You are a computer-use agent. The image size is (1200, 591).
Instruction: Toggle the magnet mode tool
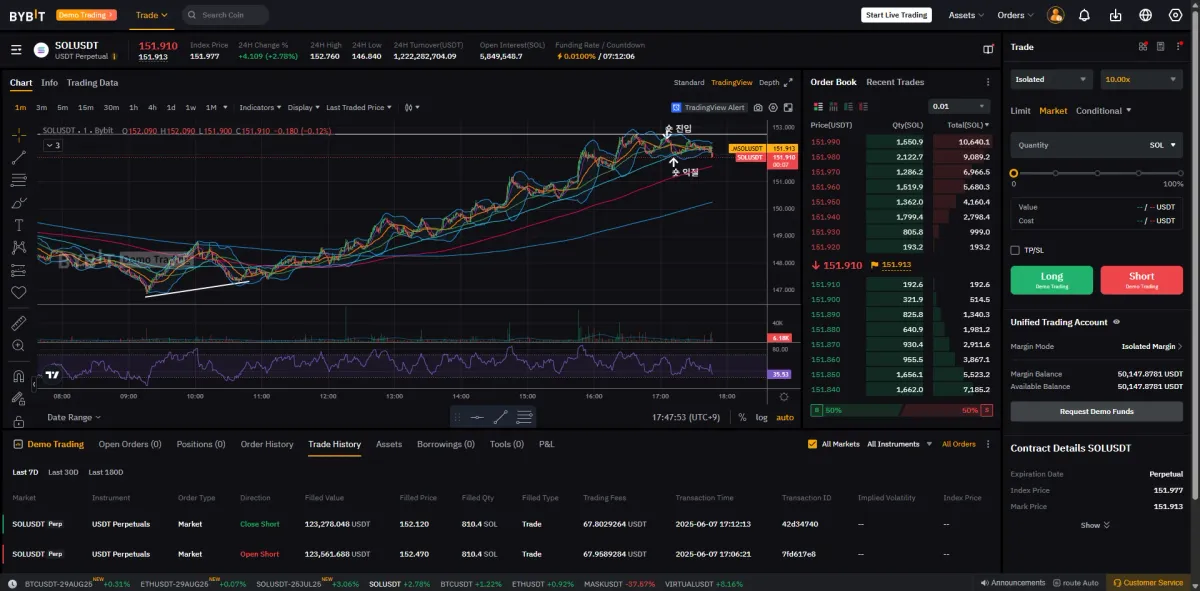[19, 376]
